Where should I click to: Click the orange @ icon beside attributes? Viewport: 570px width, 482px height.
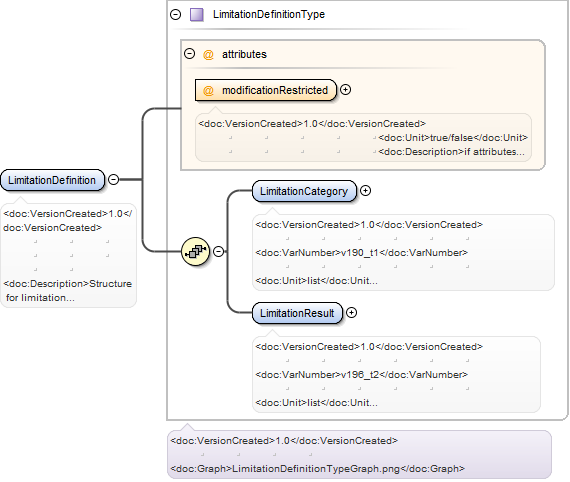click(208, 55)
